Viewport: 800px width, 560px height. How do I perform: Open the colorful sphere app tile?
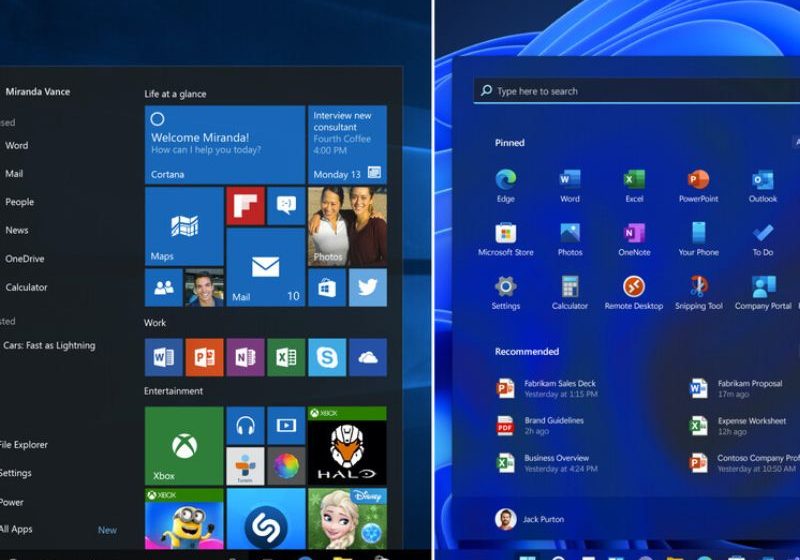(x=286, y=466)
